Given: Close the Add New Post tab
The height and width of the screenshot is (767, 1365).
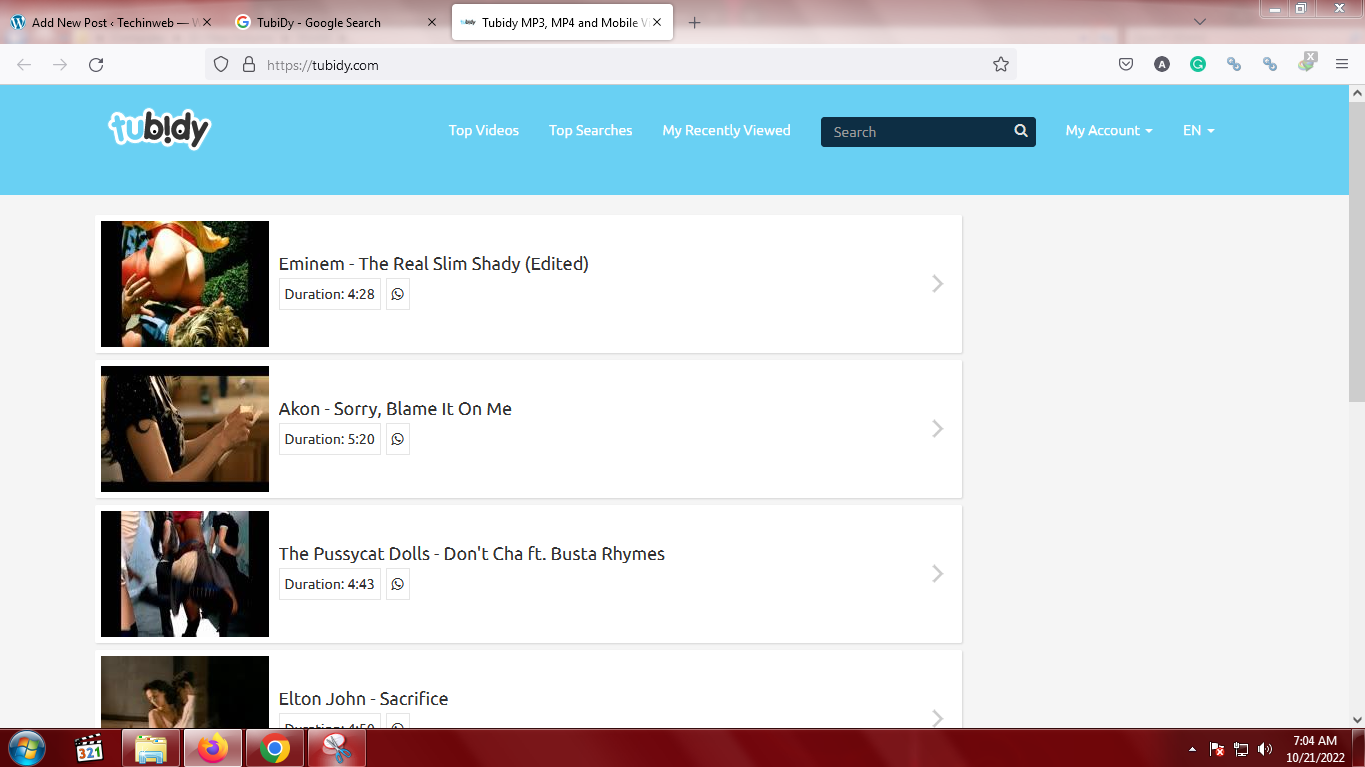Looking at the screenshot, I should 207,22.
